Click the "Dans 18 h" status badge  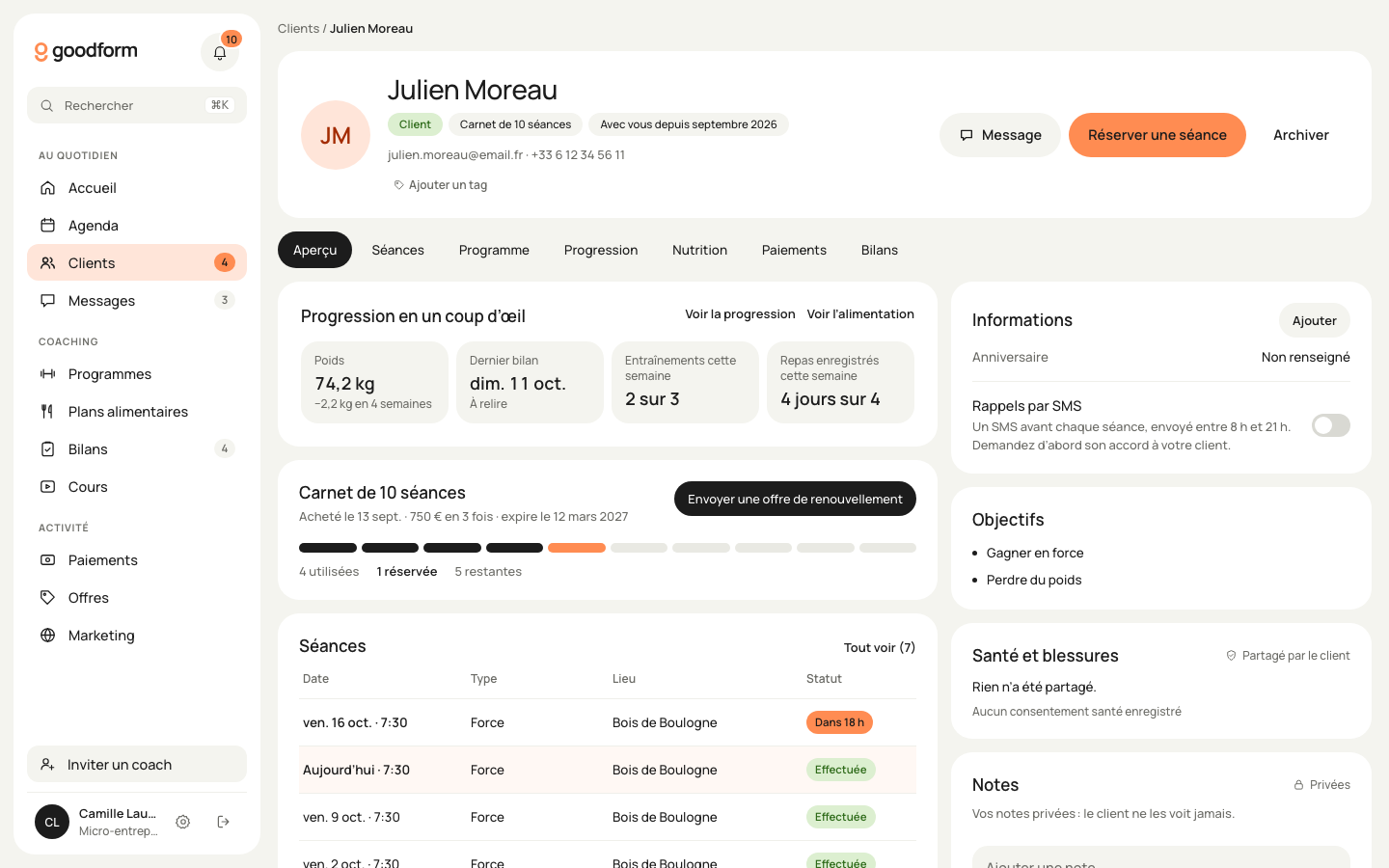(x=839, y=722)
